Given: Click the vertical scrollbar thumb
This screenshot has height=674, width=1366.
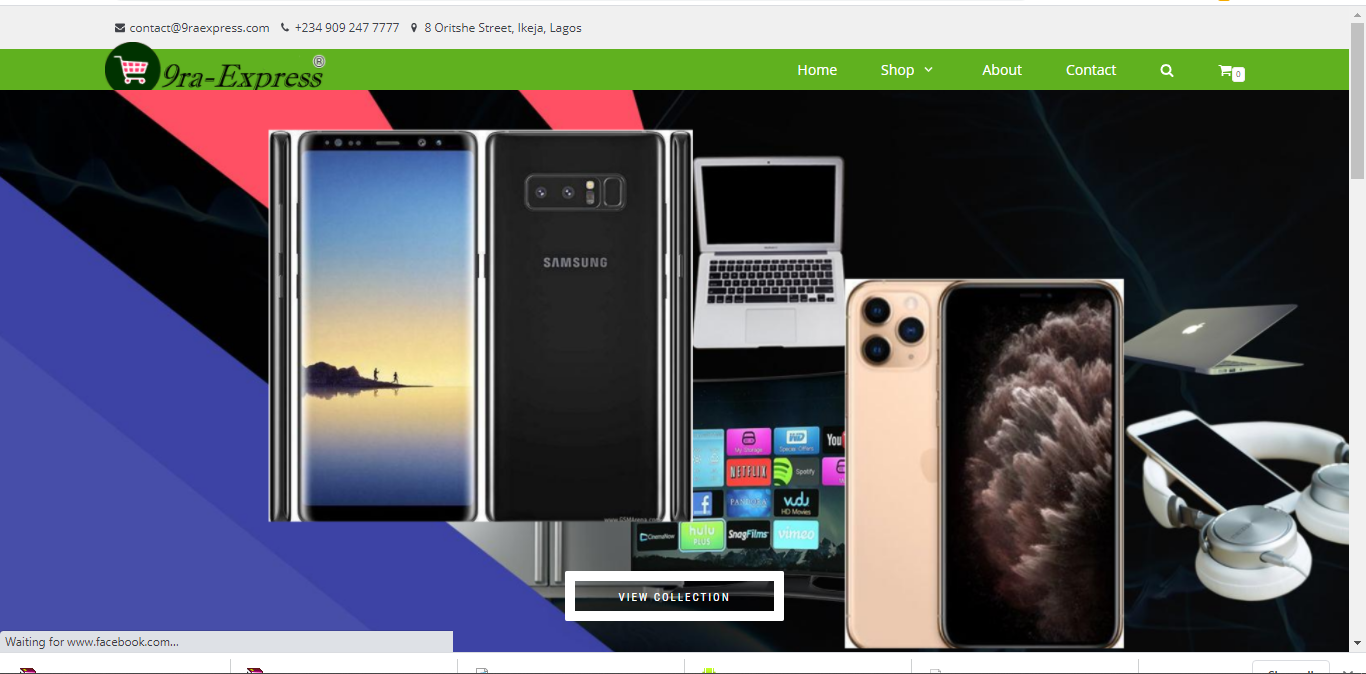Looking at the screenshot, I should coord(1357,100).
